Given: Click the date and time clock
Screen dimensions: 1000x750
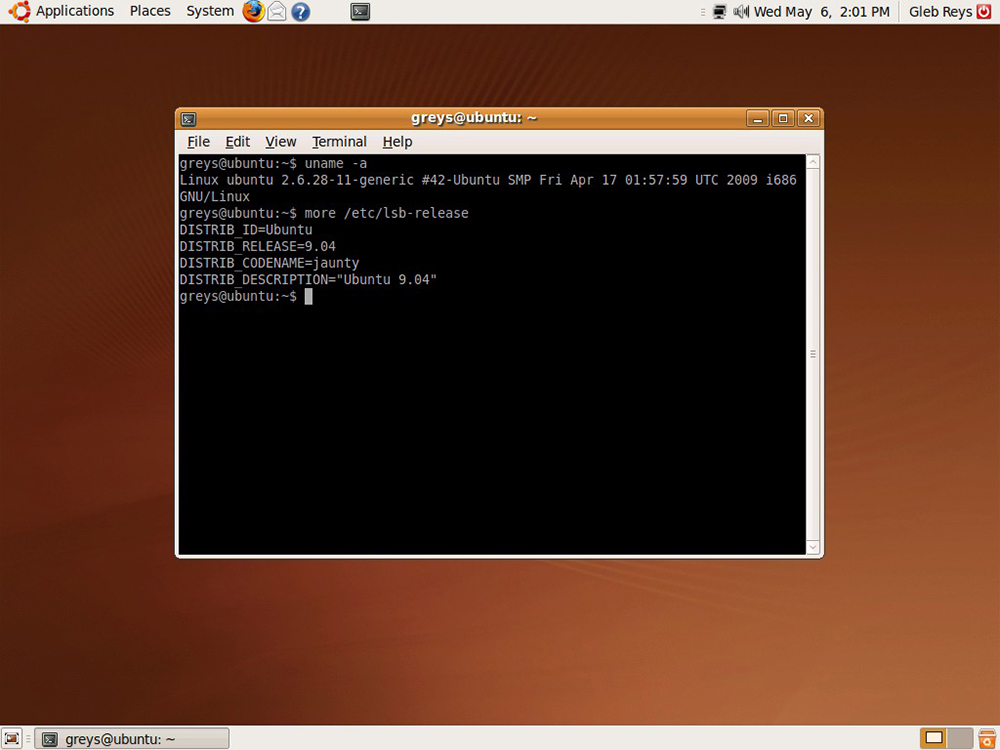Looking at the screenshot, I should pyautogui.click(x=821, y=12).
